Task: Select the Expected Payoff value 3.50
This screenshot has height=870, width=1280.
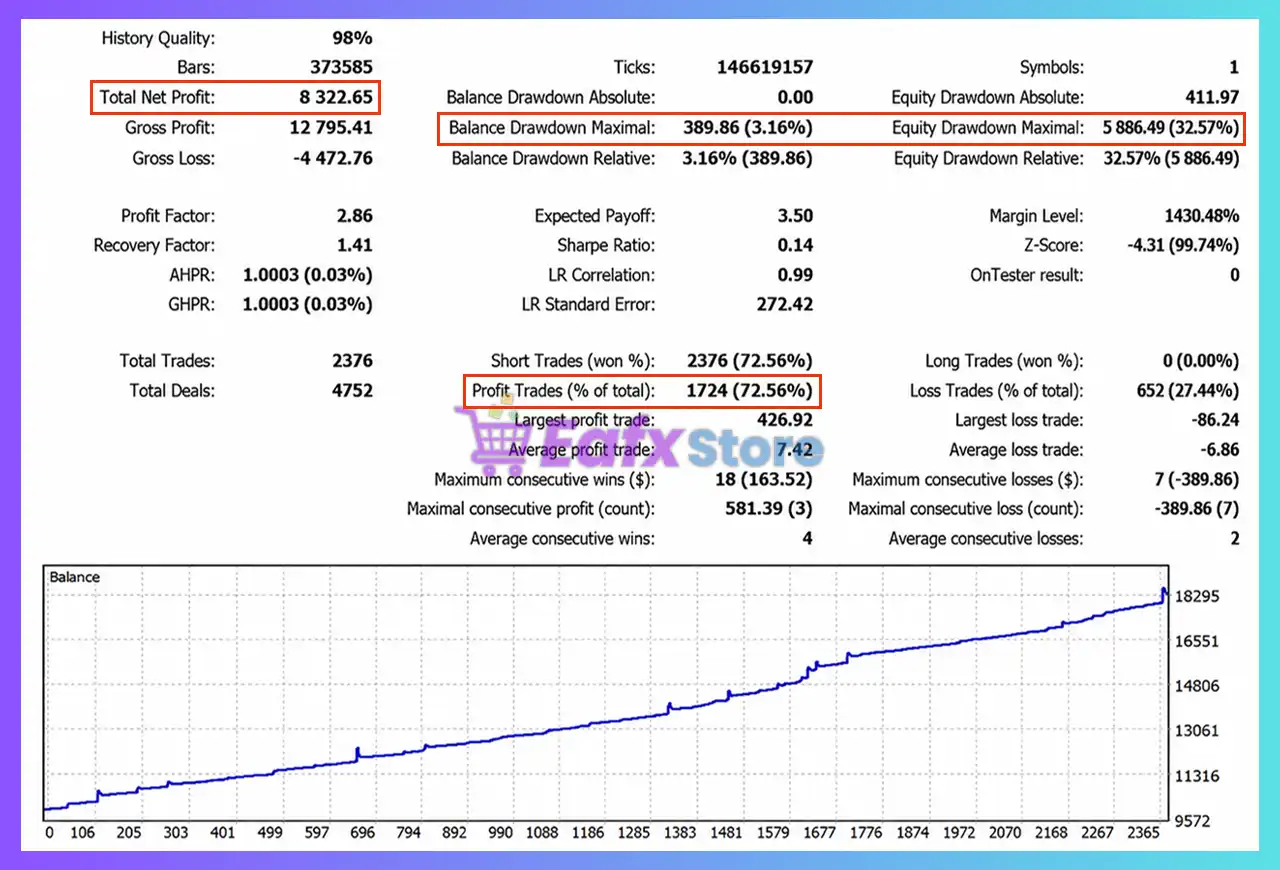Action: [796, 216]
